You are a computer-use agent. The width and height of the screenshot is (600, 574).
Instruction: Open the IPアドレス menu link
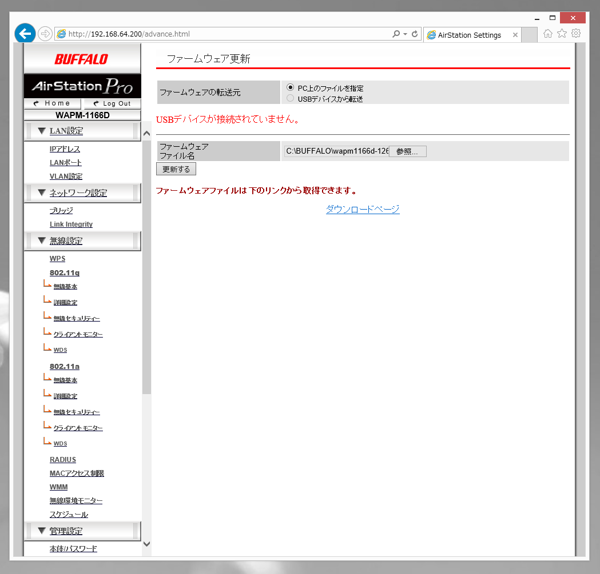click(65, 149)
